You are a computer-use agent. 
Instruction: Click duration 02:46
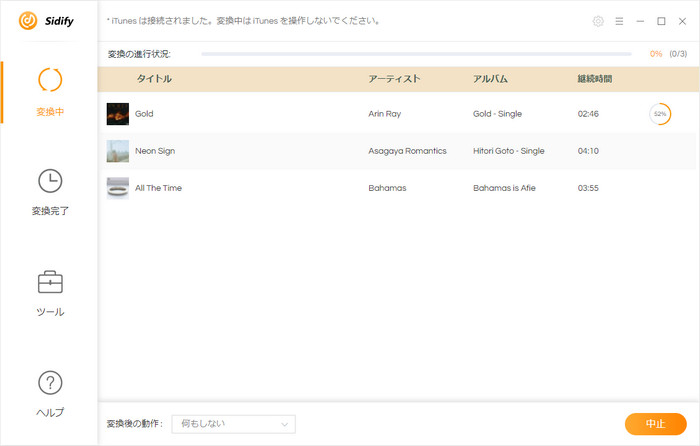(588, 114)
